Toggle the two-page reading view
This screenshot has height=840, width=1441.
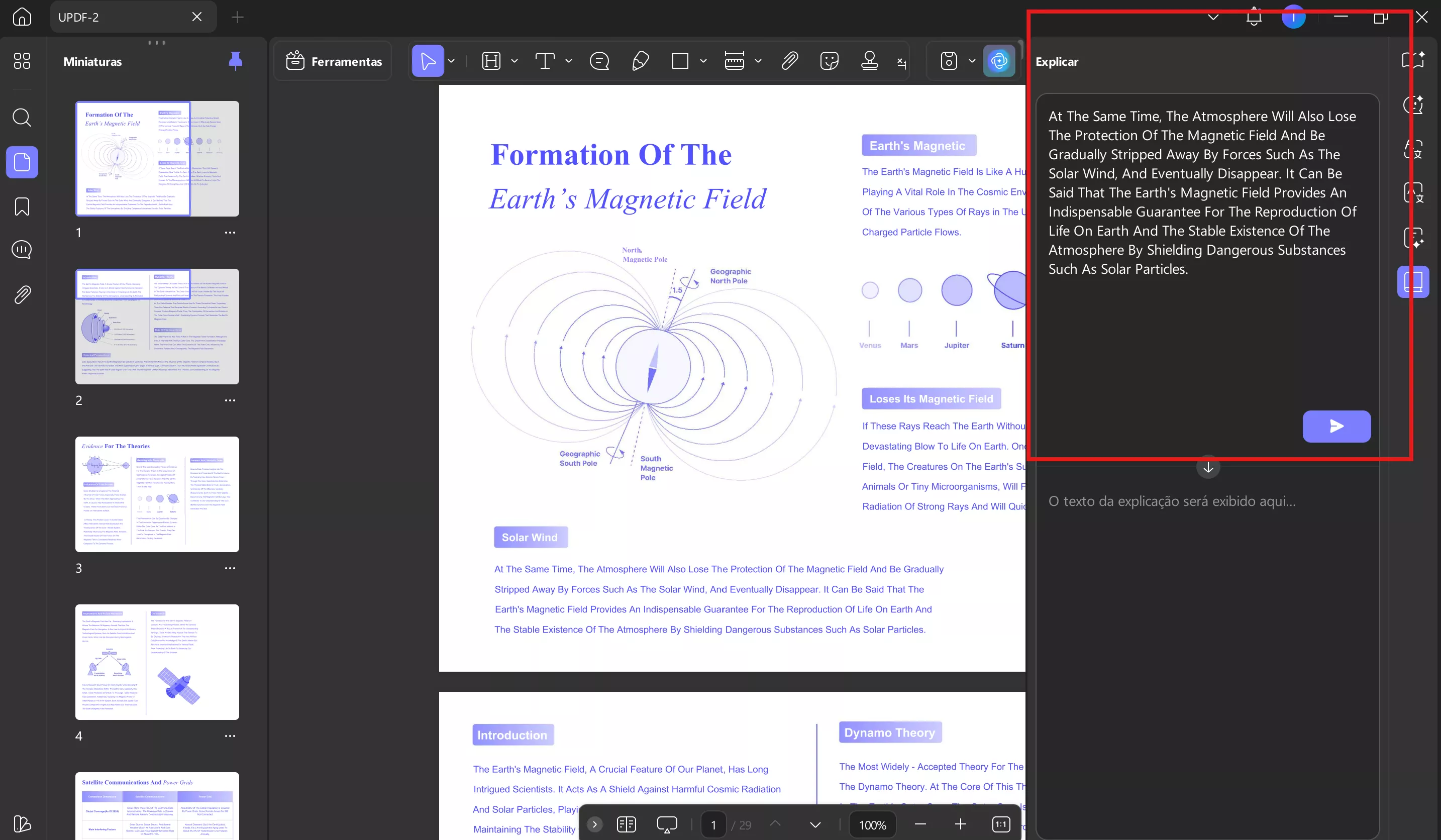[626, 824]
